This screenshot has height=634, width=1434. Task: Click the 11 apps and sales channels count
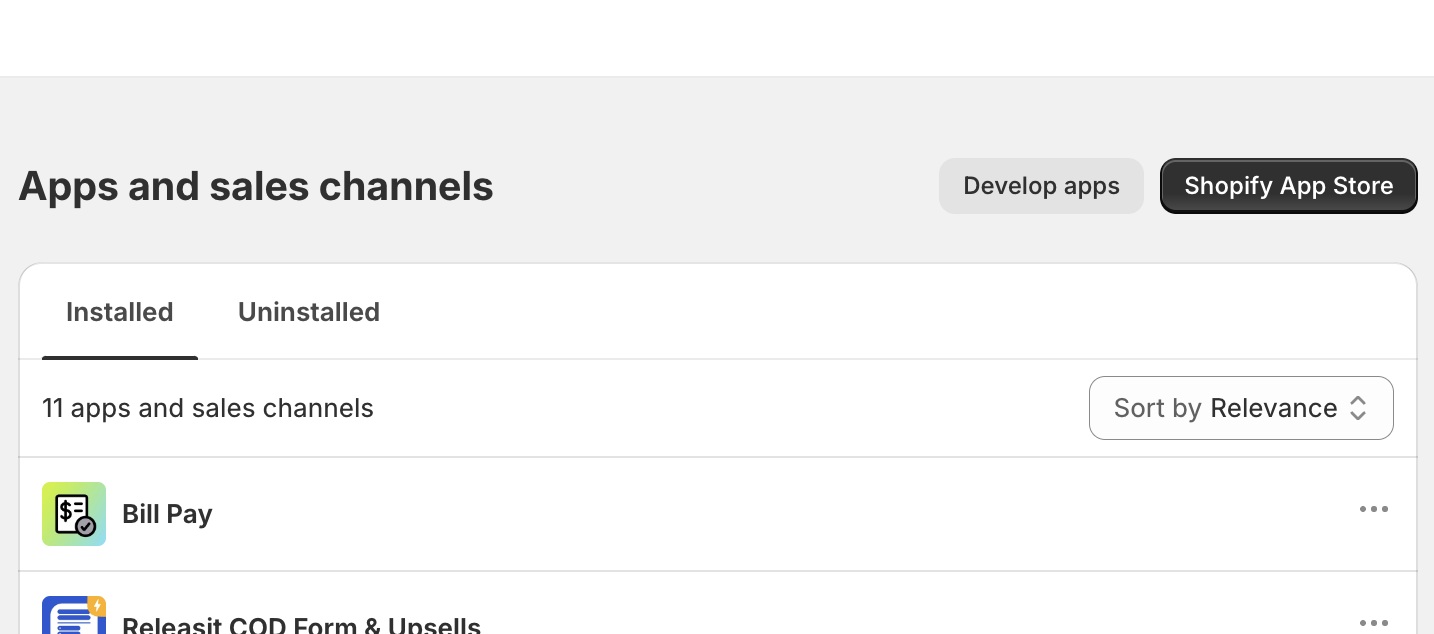208,408
